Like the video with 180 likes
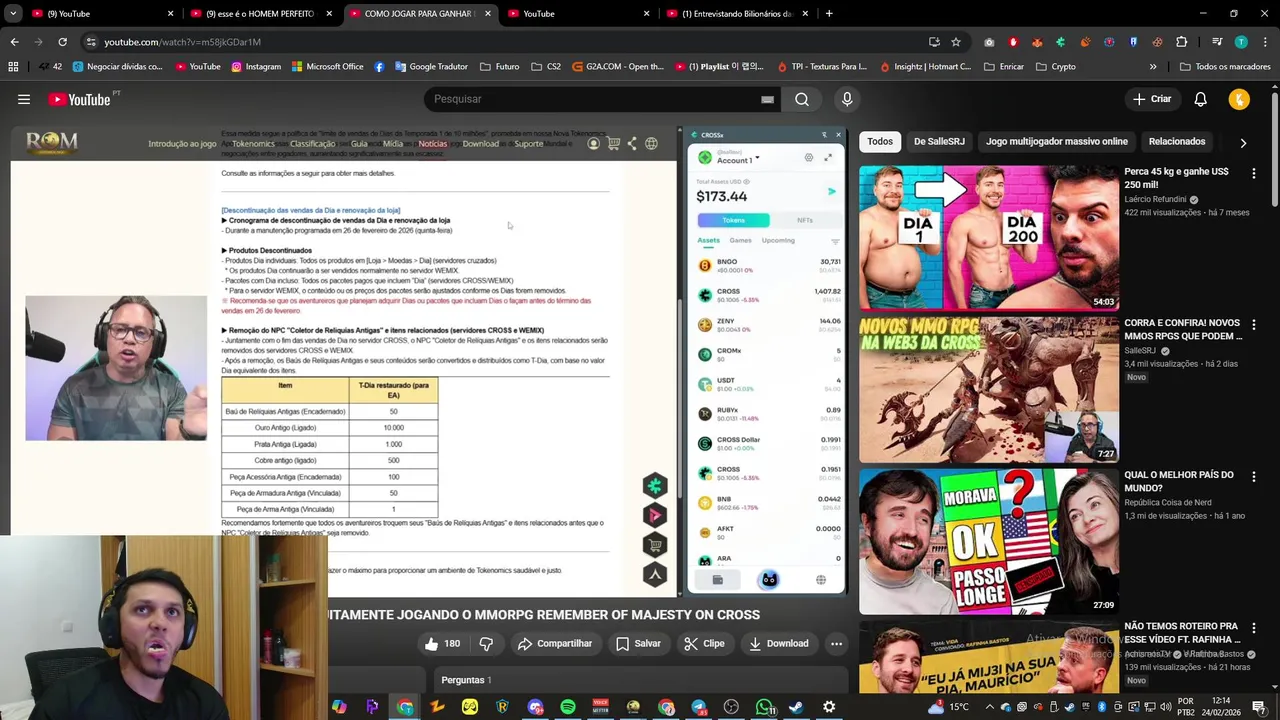This screenshot has height=720, width=1280. (x=441, y=644)
